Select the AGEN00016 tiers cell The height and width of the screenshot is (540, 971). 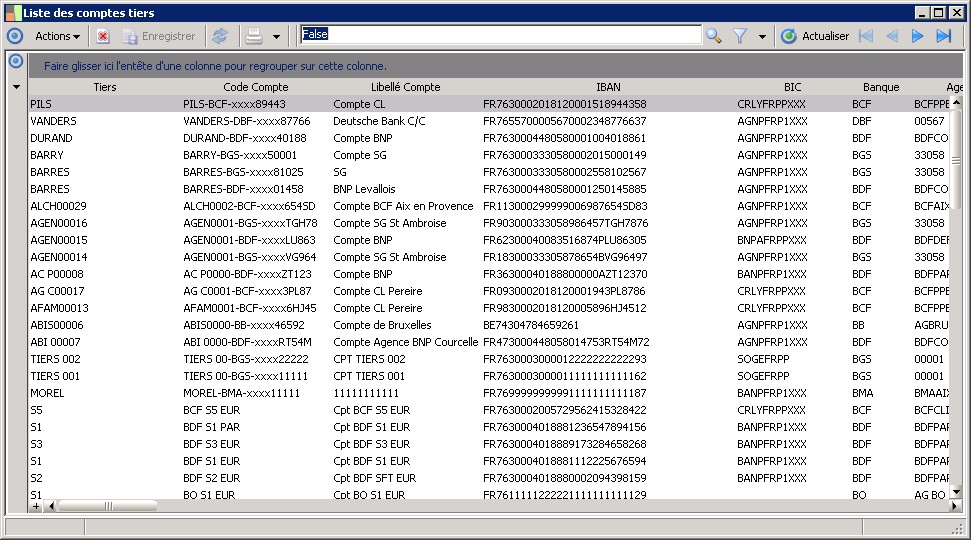[59, 224]
